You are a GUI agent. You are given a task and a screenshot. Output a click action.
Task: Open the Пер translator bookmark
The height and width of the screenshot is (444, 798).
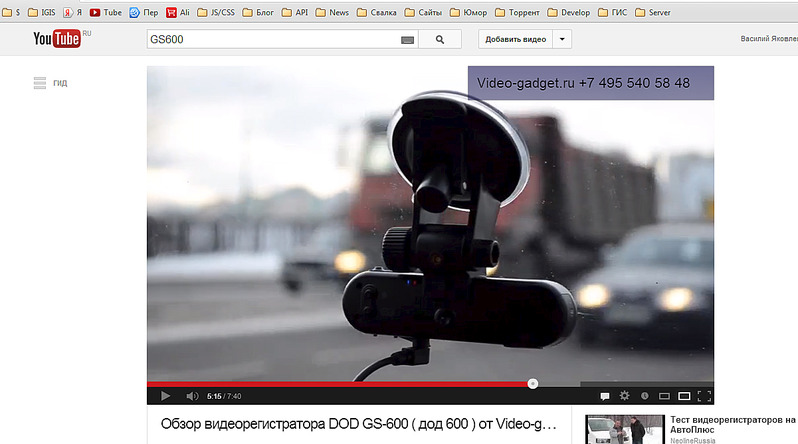144,12
